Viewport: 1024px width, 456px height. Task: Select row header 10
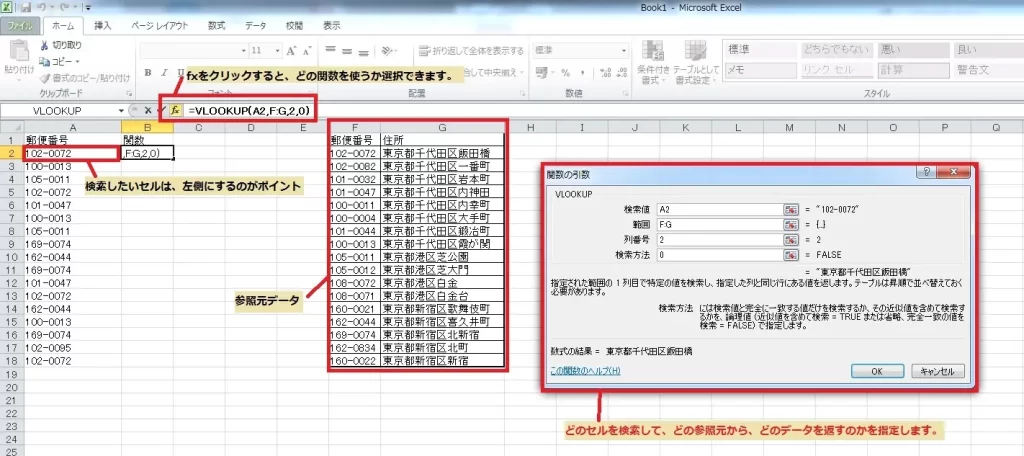coord(10,257)
